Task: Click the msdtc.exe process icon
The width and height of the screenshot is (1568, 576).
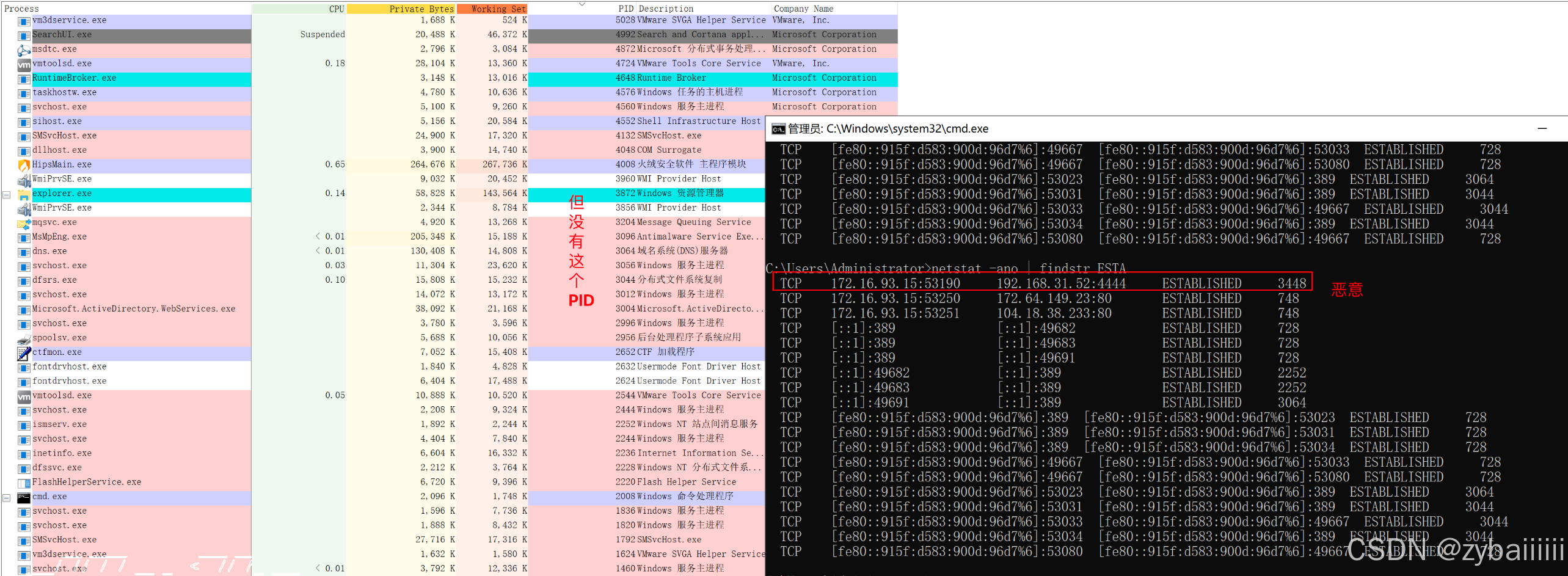Action: [24, 50]
